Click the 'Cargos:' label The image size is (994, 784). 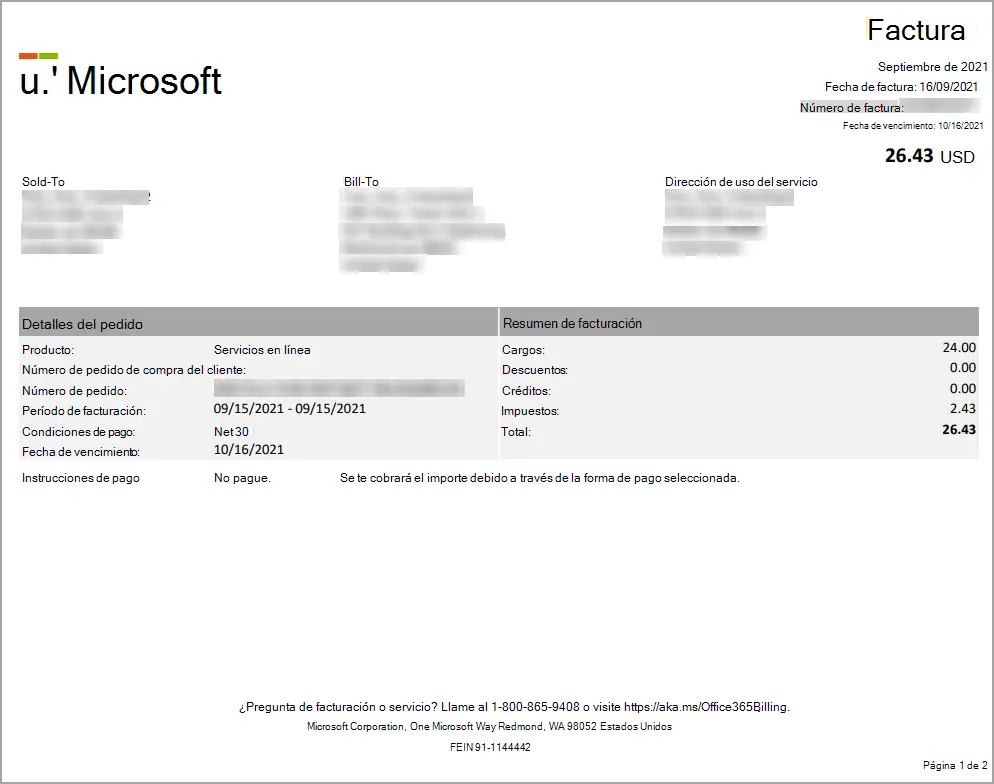tap(523, 350)
